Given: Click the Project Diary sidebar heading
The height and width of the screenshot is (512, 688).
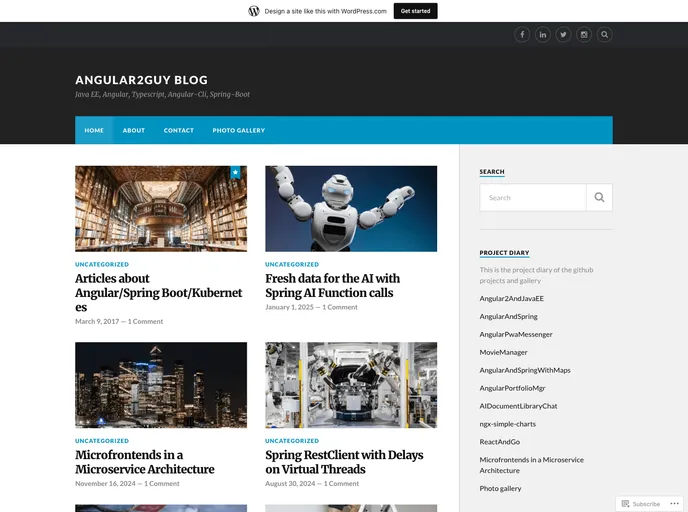Looking at the screenshot, I should pyautogui.click(x=504, y=253).
